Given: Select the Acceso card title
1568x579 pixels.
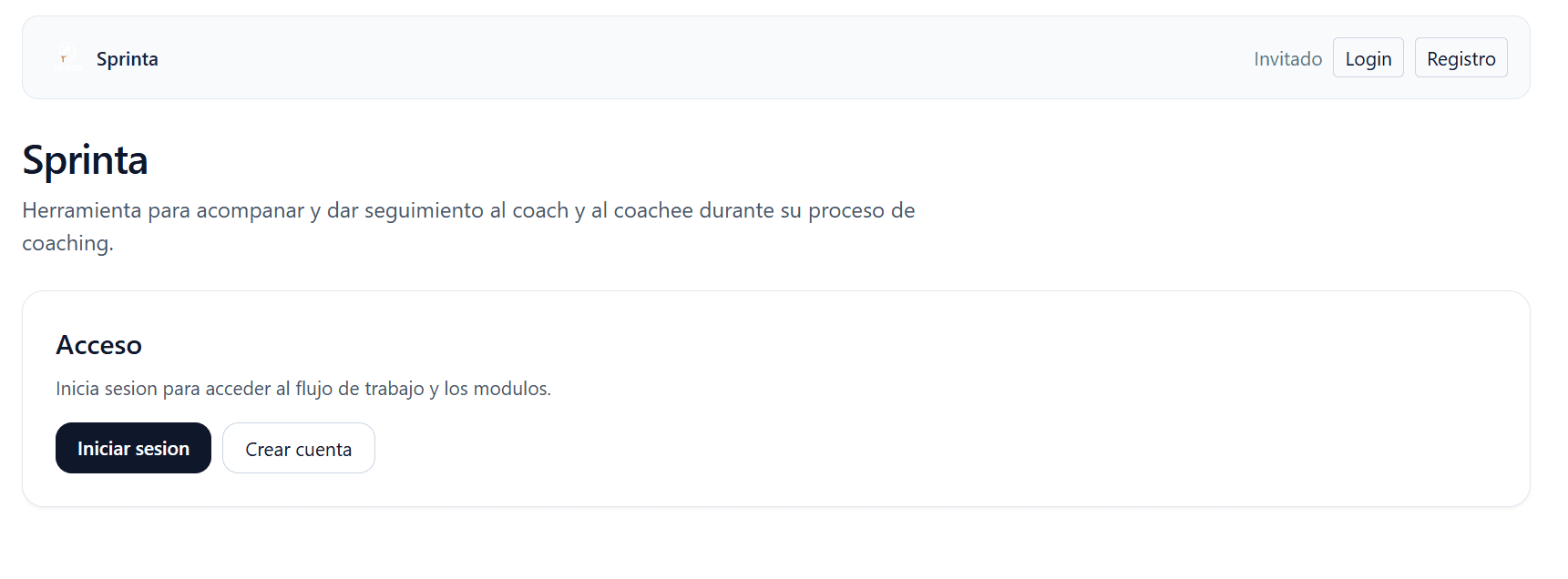Looking at the screenshot, I should (x=99, y=345).
